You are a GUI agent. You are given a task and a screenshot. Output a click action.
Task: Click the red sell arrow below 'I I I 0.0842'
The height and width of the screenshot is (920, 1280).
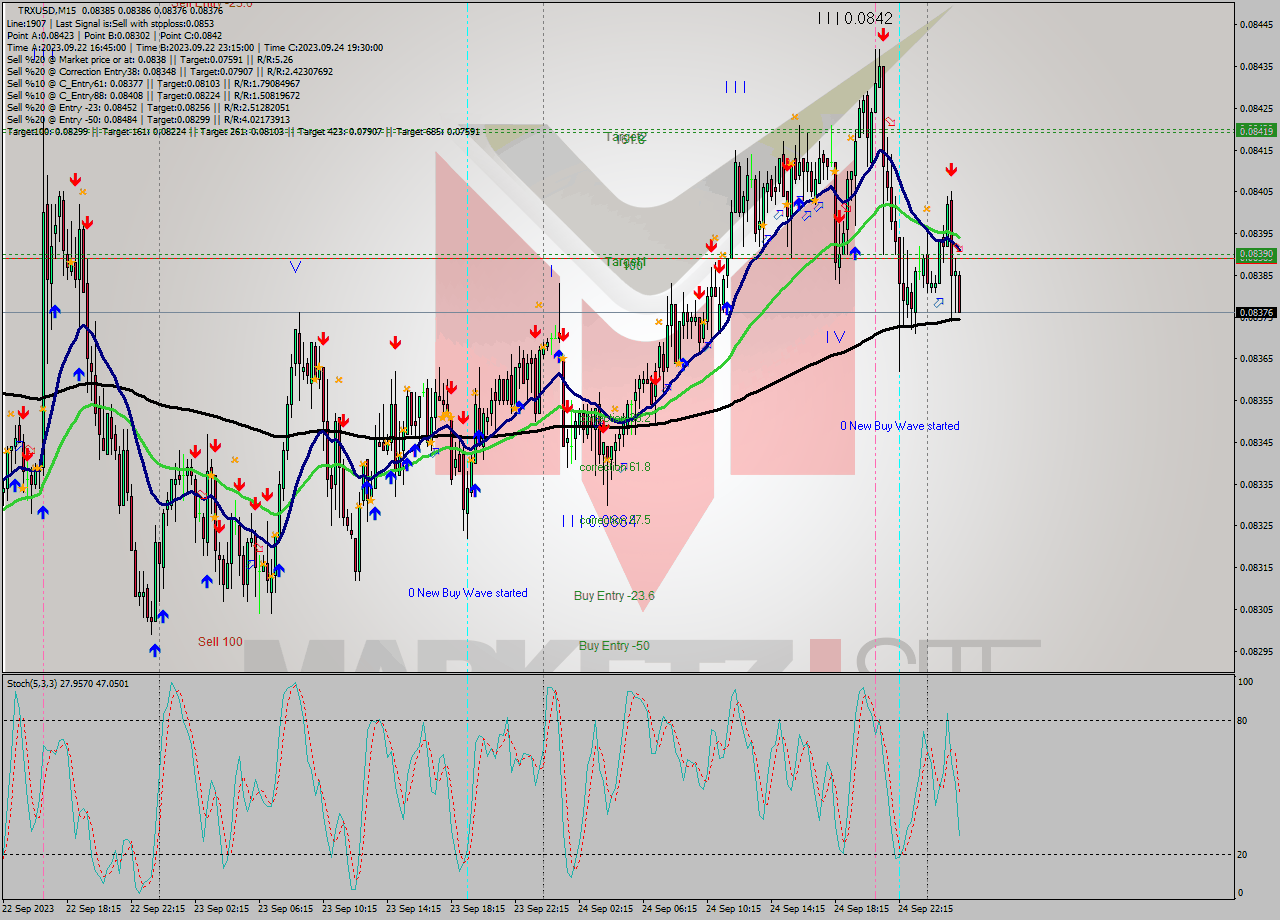pyautogui.click(x=883, y=35)
